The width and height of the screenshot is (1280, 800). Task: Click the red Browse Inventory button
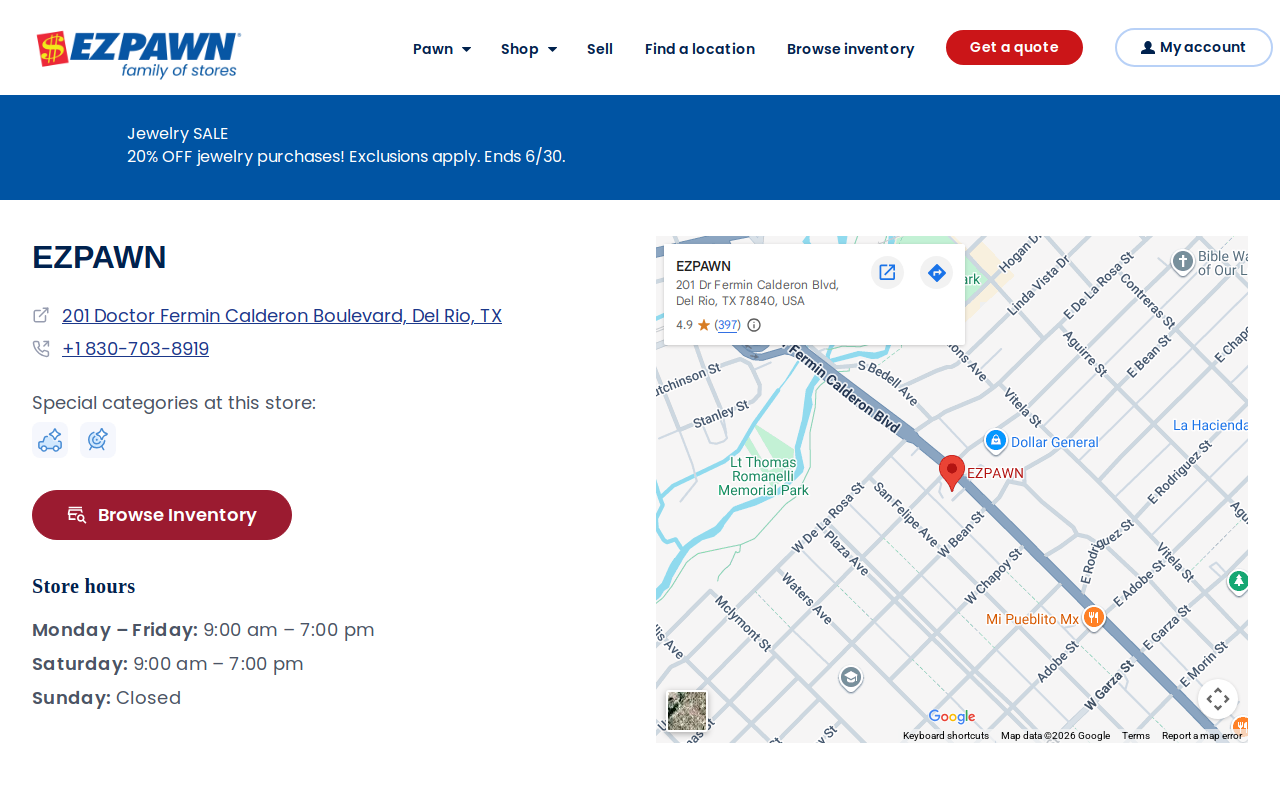[162, 515]
